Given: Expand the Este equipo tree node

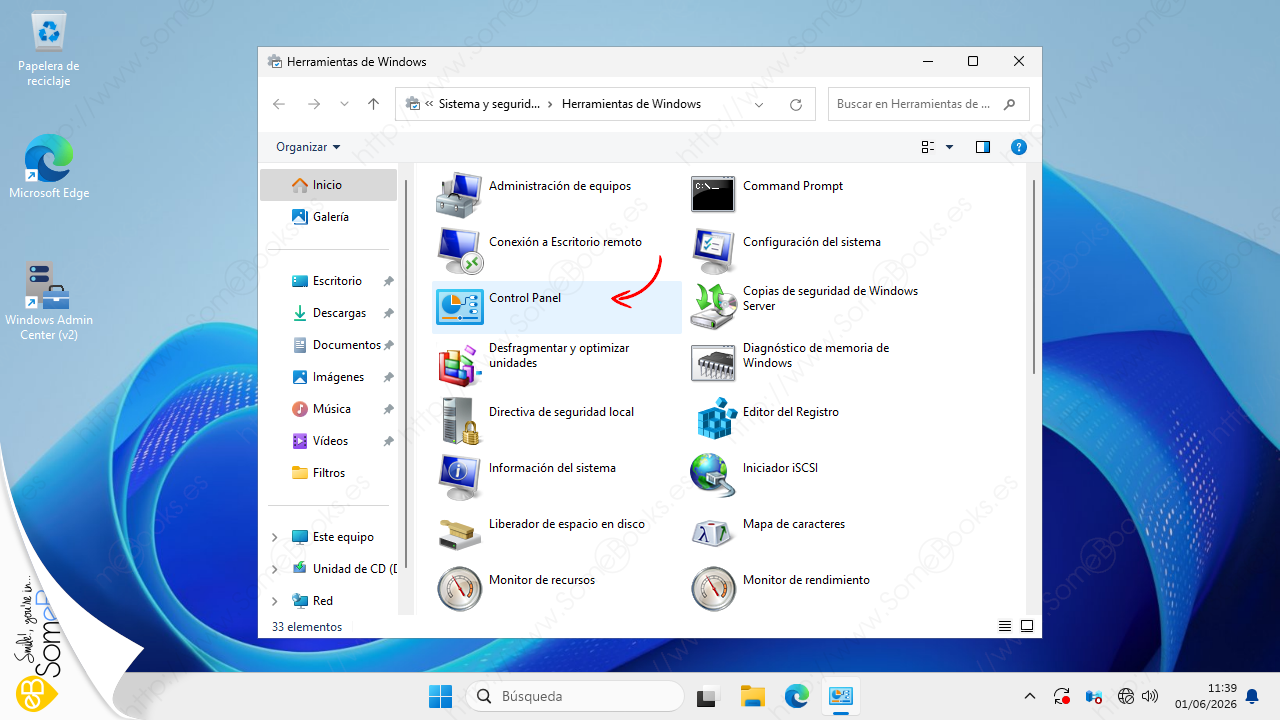Looking at the screenshot, I should pos(275,537).
